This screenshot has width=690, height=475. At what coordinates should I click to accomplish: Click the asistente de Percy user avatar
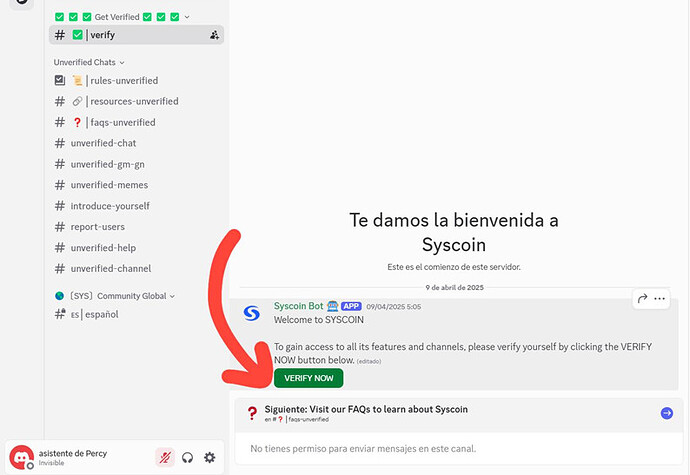(x=22, y=457)
